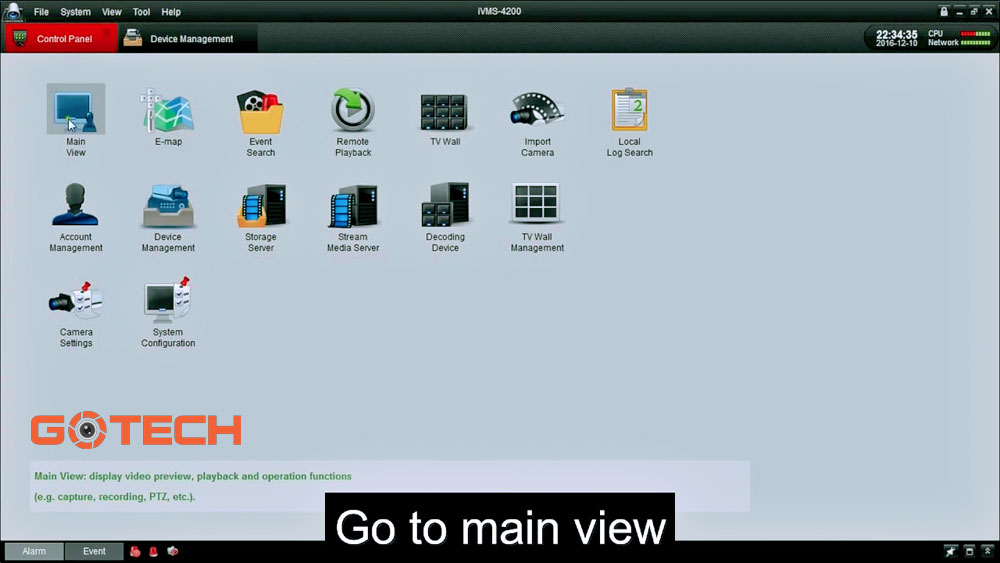1000x563 pixels.
Task: Open the File menu
Action: tap(41, 12)
